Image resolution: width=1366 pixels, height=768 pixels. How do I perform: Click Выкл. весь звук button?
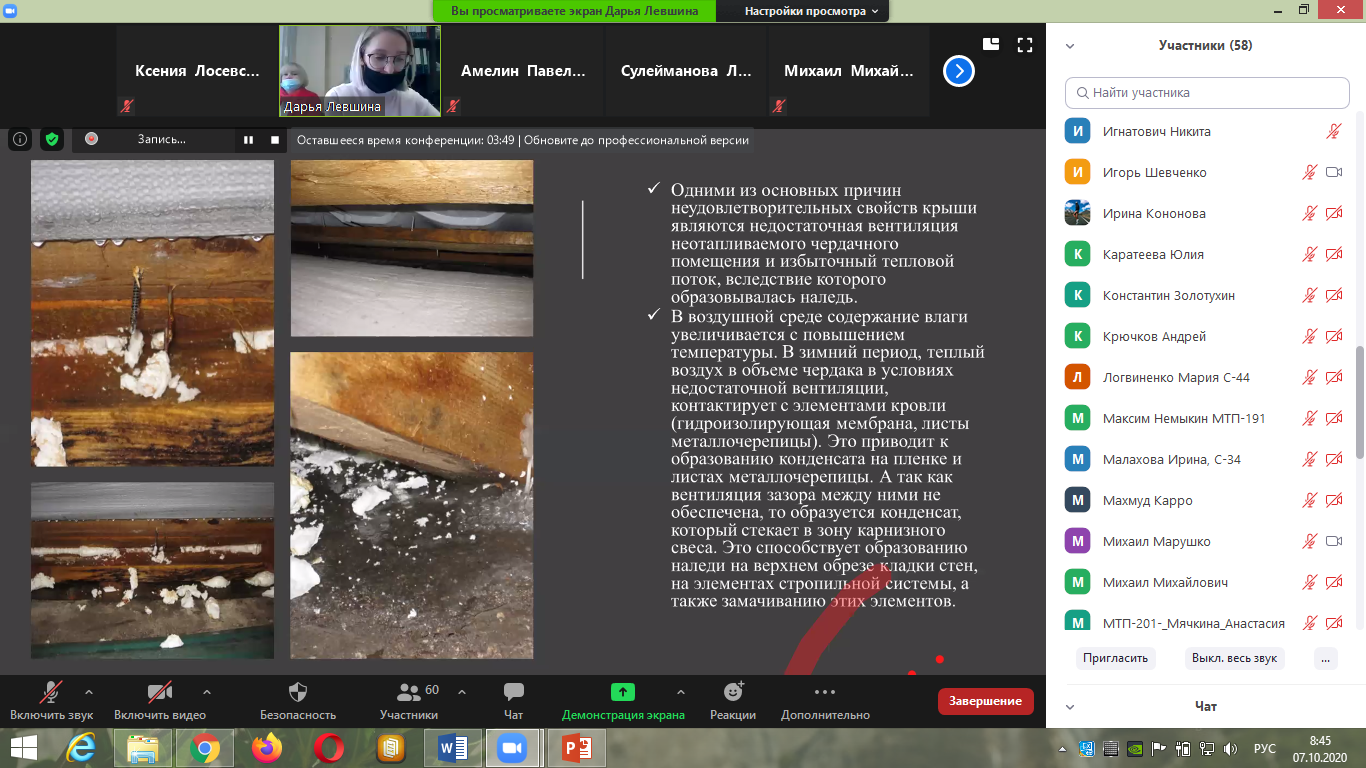[x=1235, y=659]
